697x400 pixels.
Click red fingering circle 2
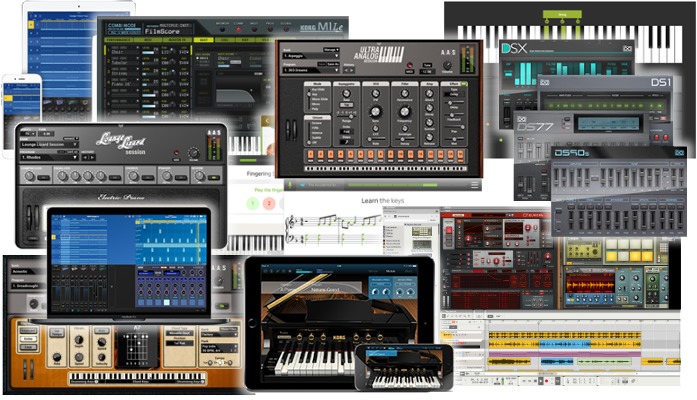click(268, 204)
